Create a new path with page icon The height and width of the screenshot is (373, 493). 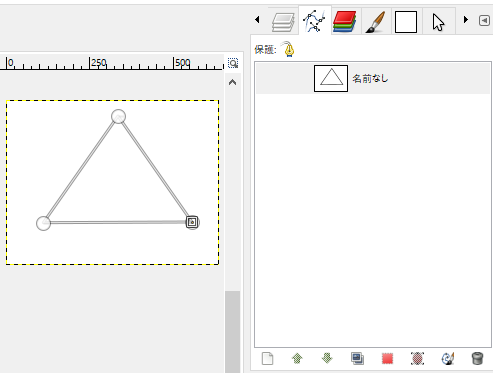267,359
